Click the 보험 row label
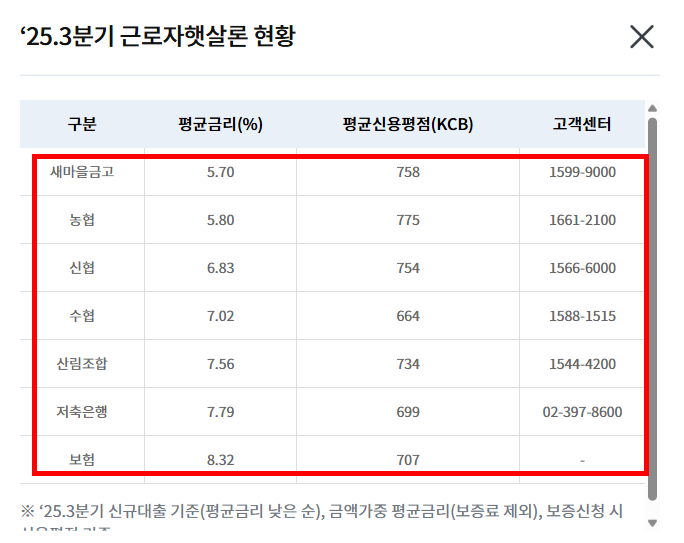Screen dimensions: 684x543 (x=82, y=460)
